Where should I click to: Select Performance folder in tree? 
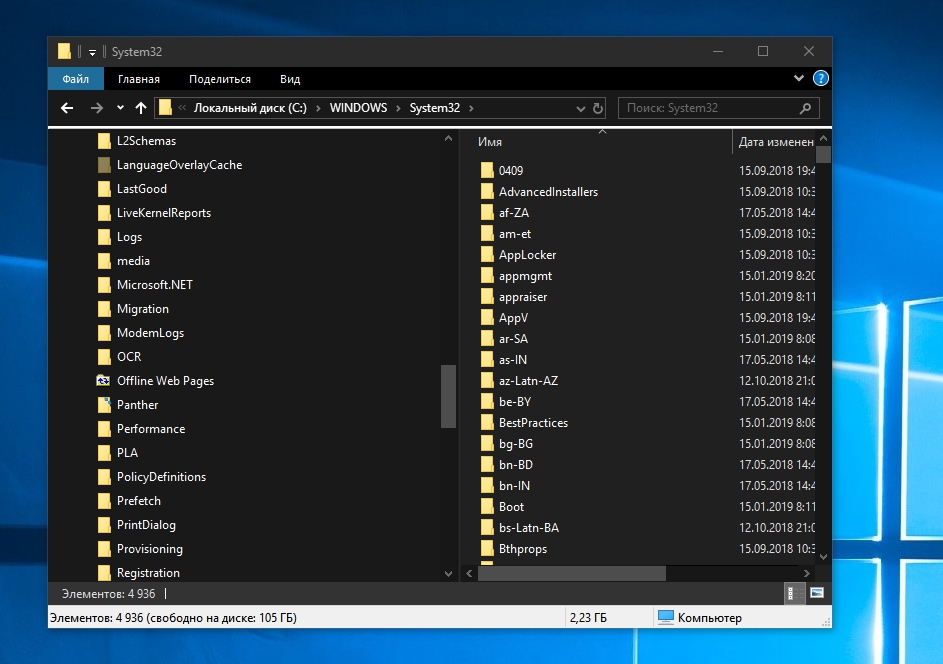(x=151, y=429)
